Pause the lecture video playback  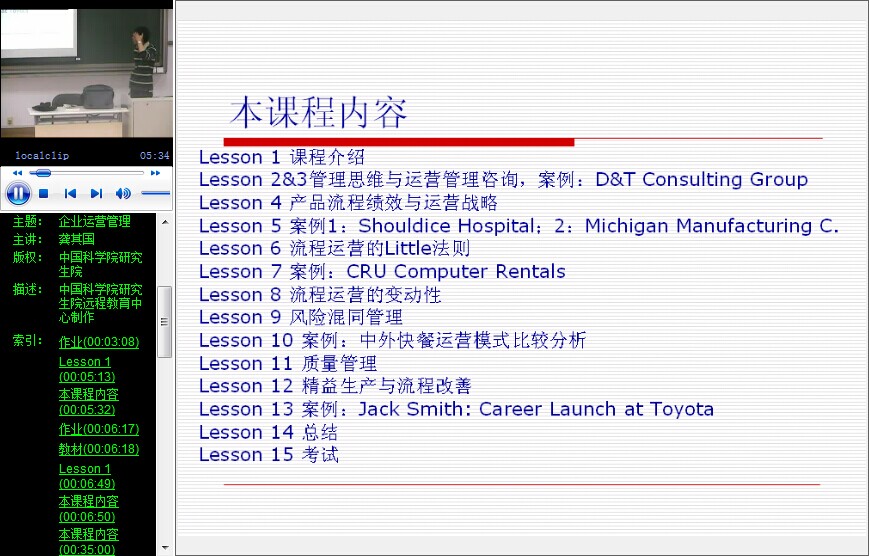(18, 193)
